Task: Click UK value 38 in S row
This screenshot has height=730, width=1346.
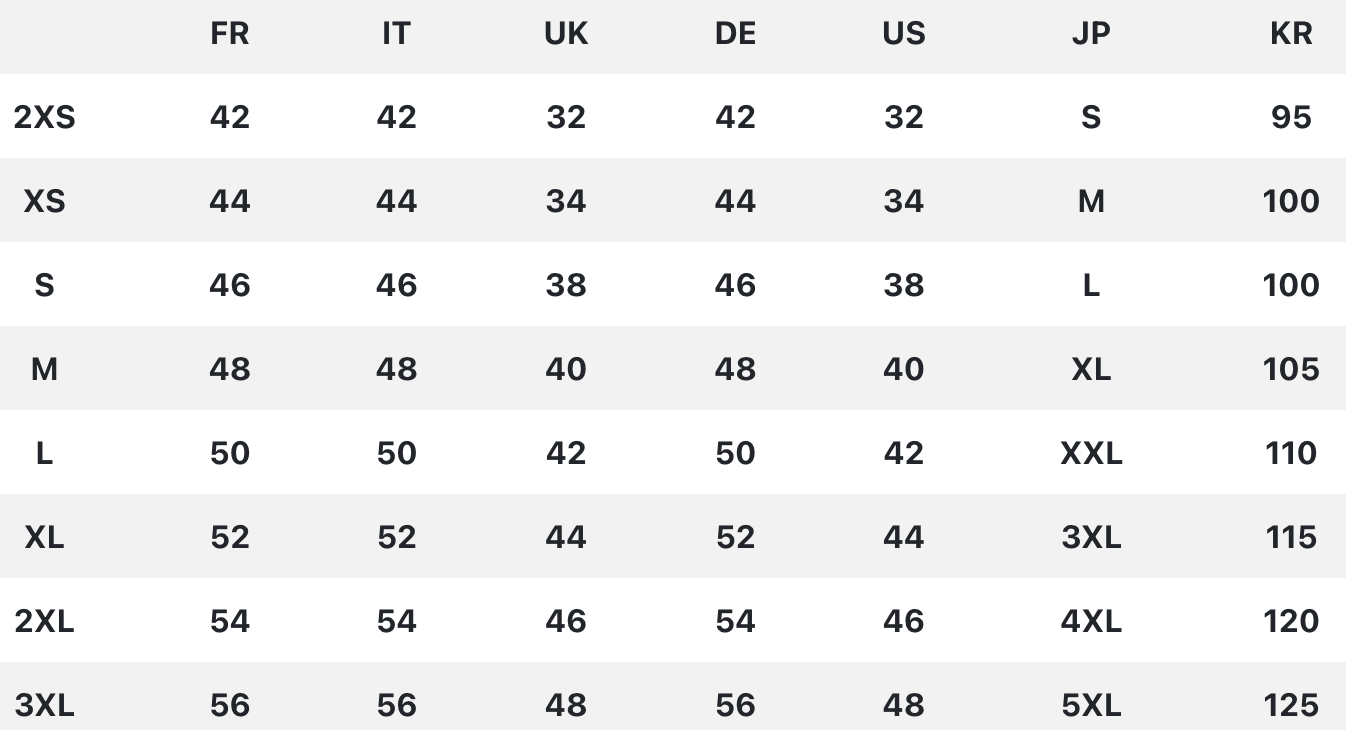Action: pyautogui.click(x=566, y=286)
